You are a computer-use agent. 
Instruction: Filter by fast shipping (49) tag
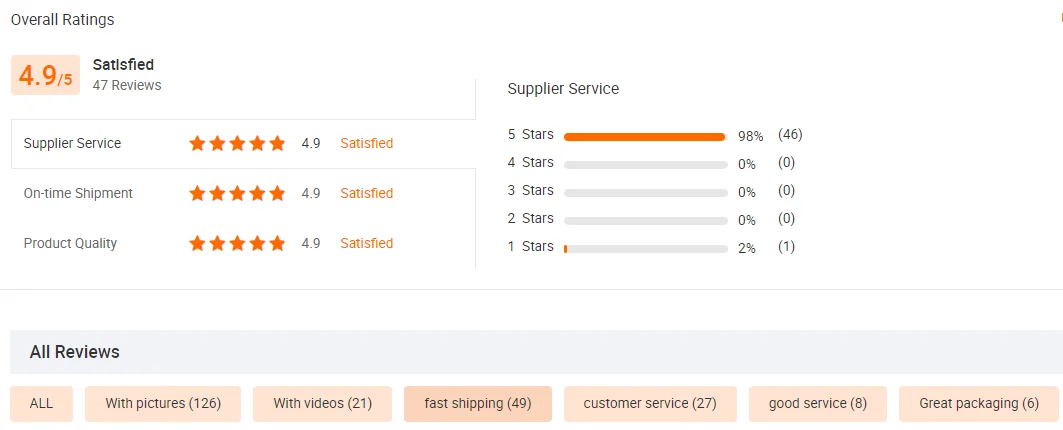[x=477, y=403]
